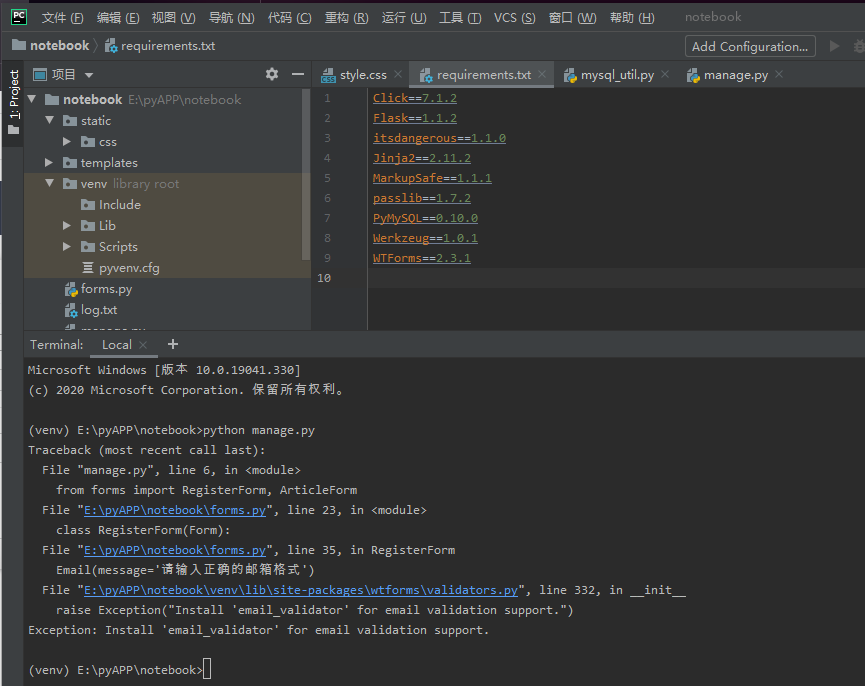Open the validators.py link in traceback
This screenshot has height=686, width=865.
pyautogui.click(x=301, y=590)
